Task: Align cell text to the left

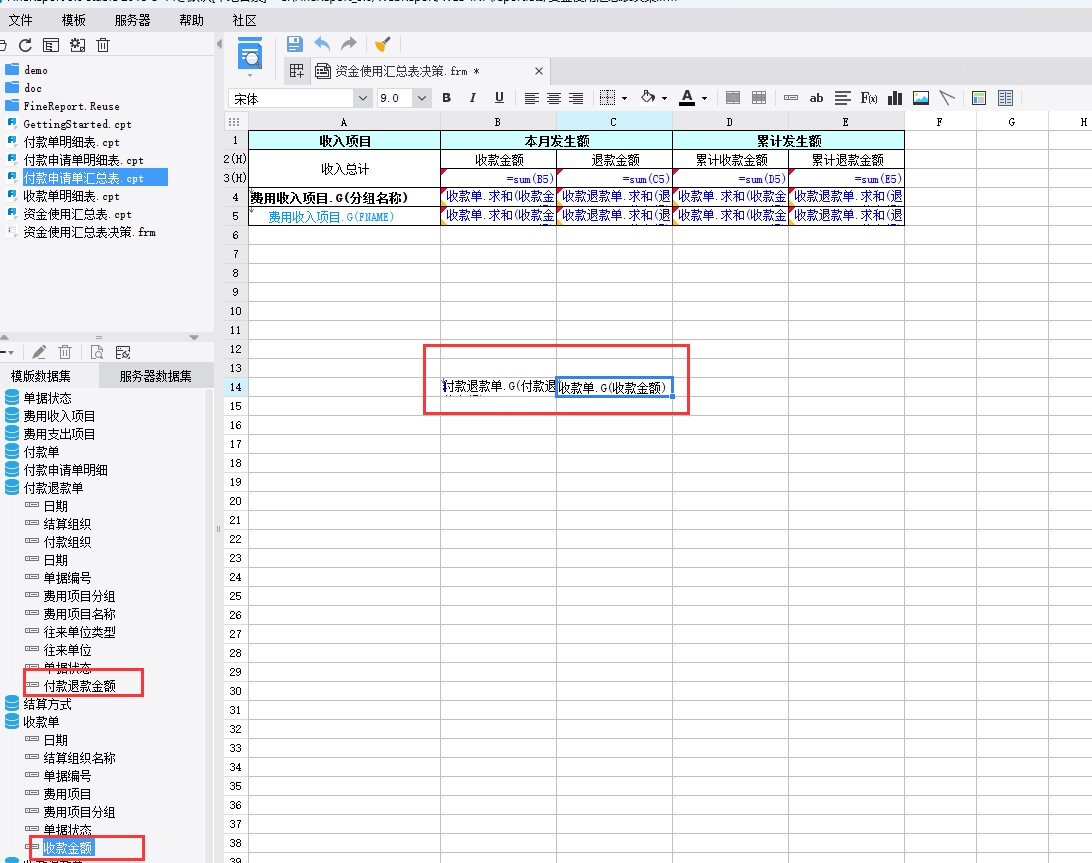Action: point(531,98)
